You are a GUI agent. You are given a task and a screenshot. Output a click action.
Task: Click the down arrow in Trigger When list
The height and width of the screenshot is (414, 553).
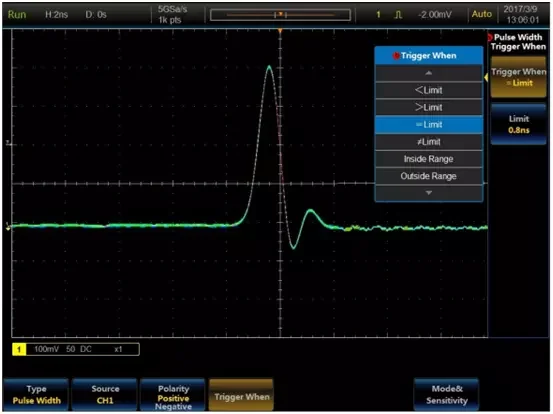click(x=429, y=193)
